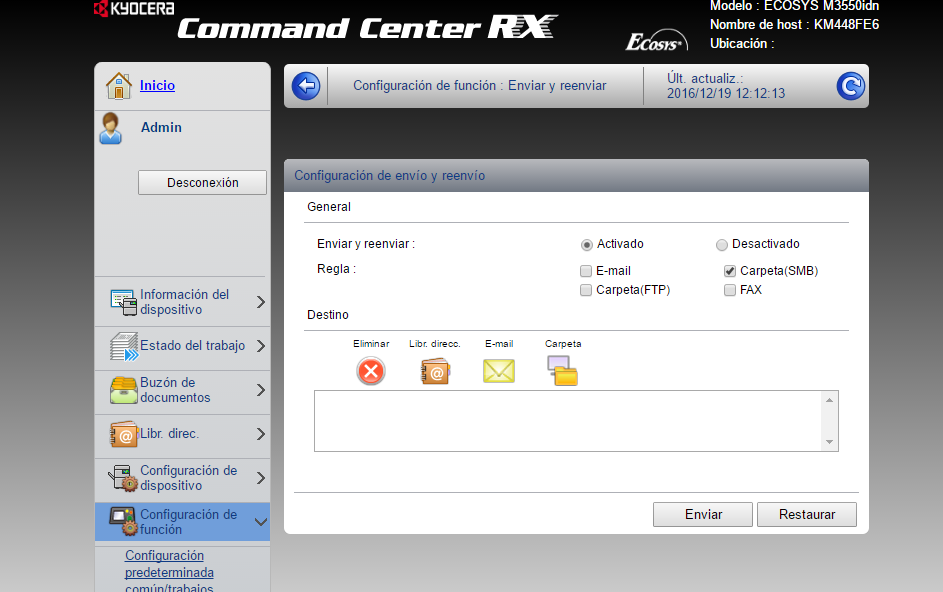Viewport: 943px width, 592px height.
Task: Open Información del dispositivo menu
Action: 182,302
